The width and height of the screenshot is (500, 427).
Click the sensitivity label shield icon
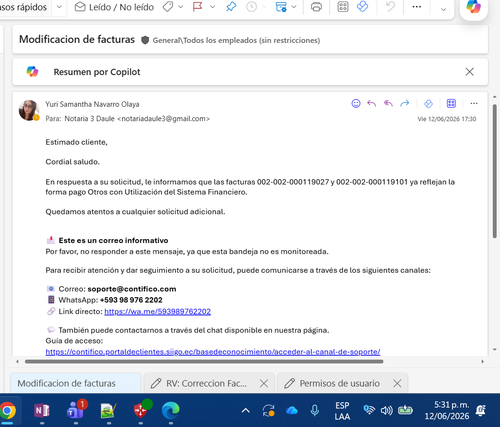pos(145,40)
